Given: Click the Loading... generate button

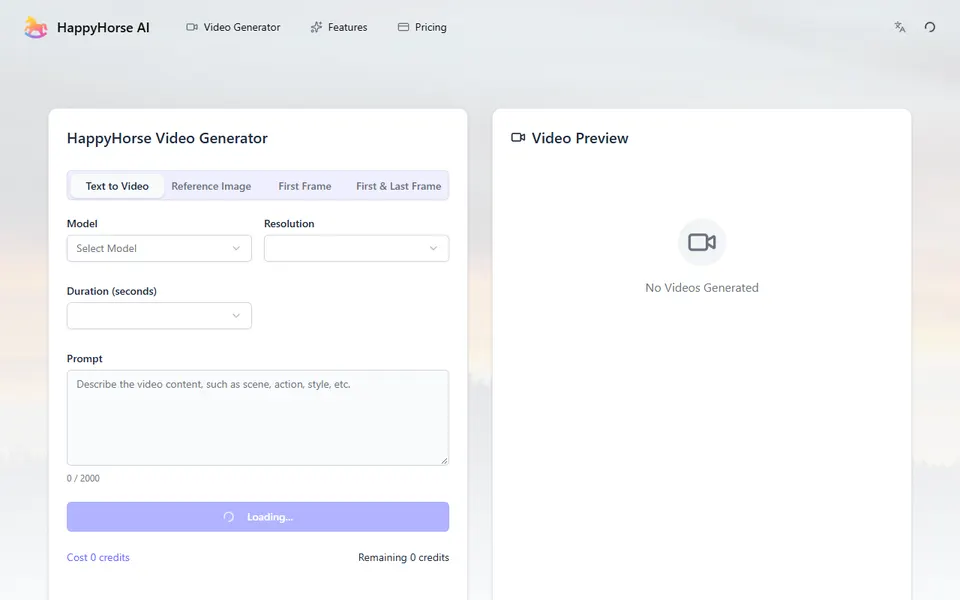Looking at the screenshot, I should pyautogui.click(x=258, y=517).
